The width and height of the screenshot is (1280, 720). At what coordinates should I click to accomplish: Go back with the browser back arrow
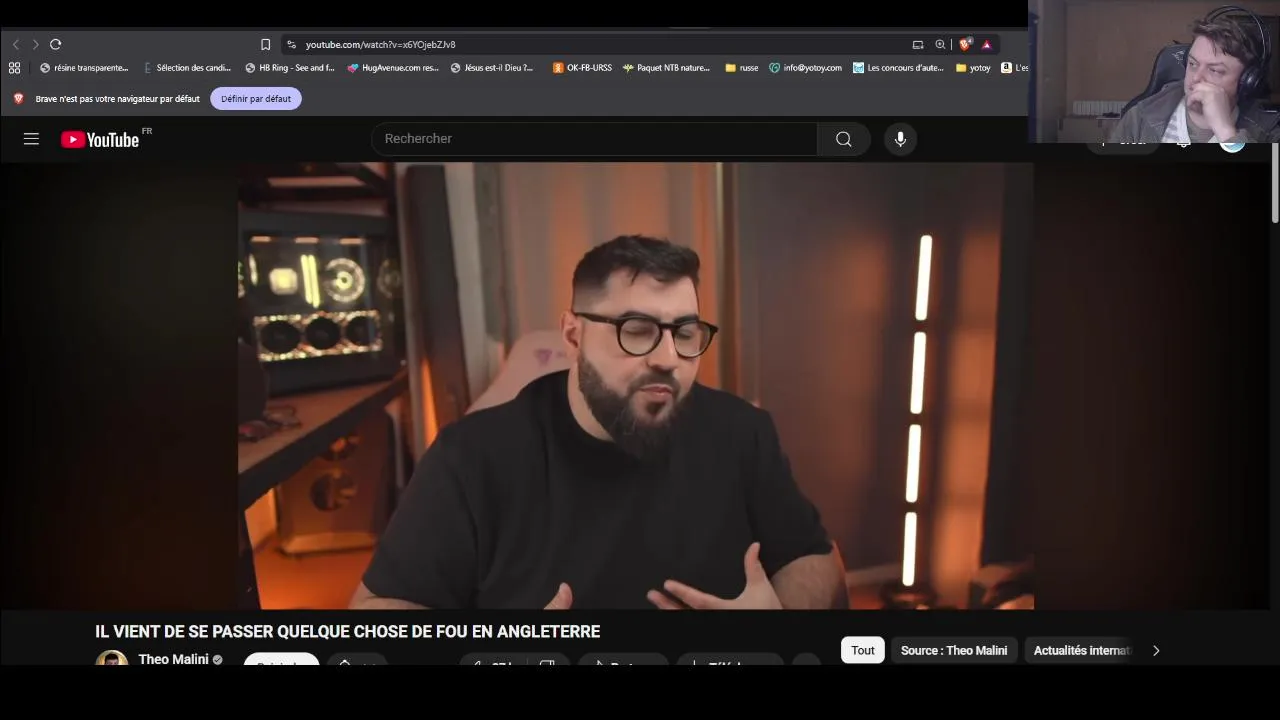click(16, 44)
